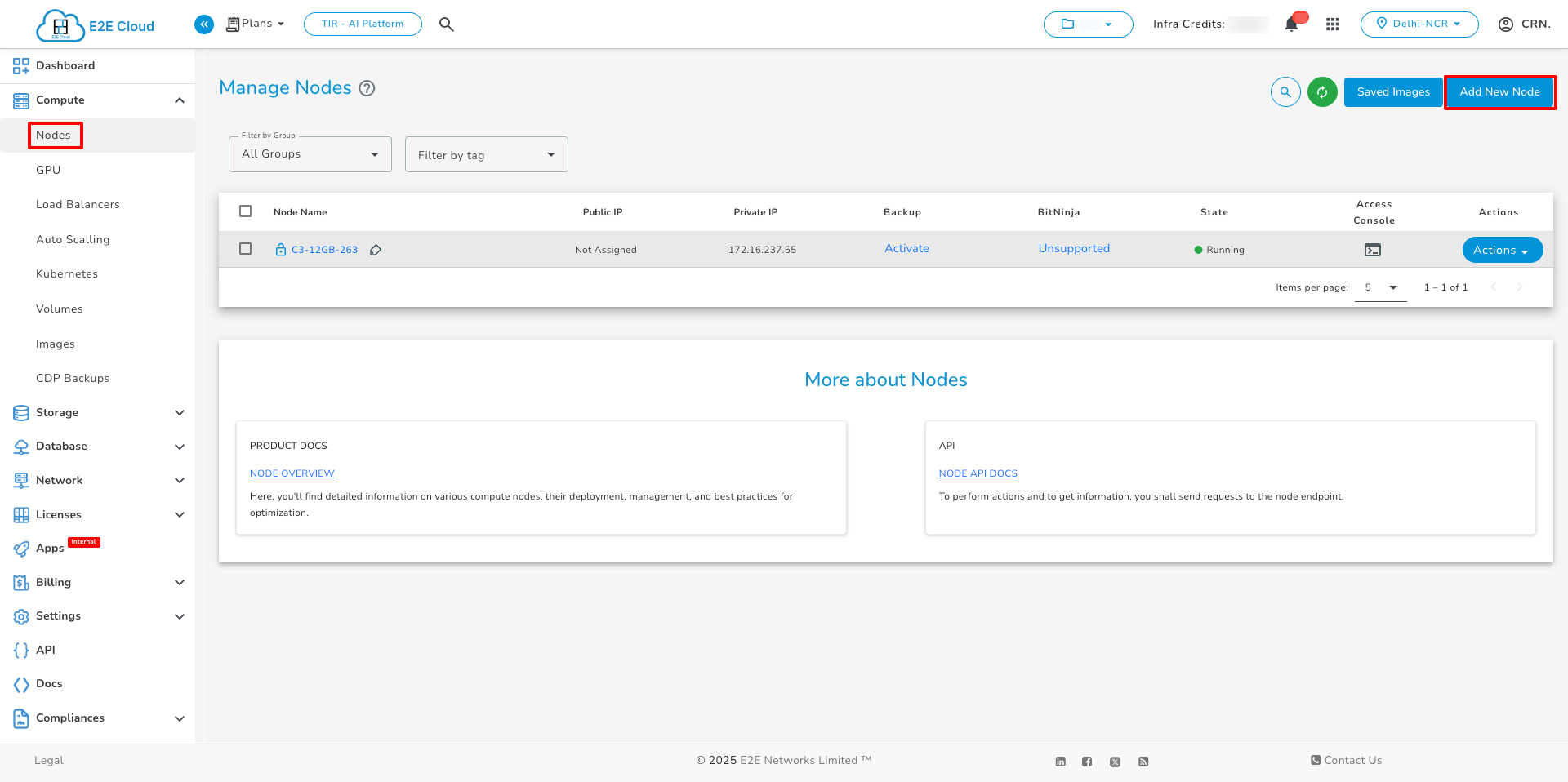Open the Filter by tag dropdown

[x=486, y=153]
